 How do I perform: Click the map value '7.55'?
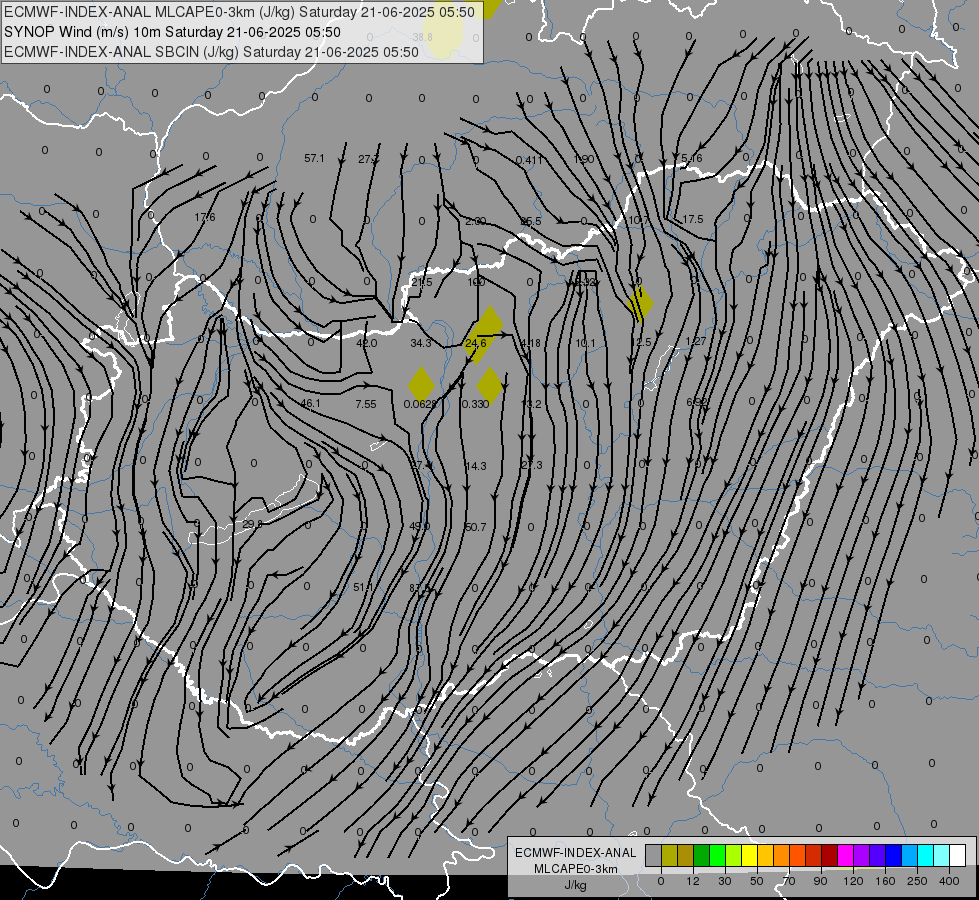click(366, 404)
